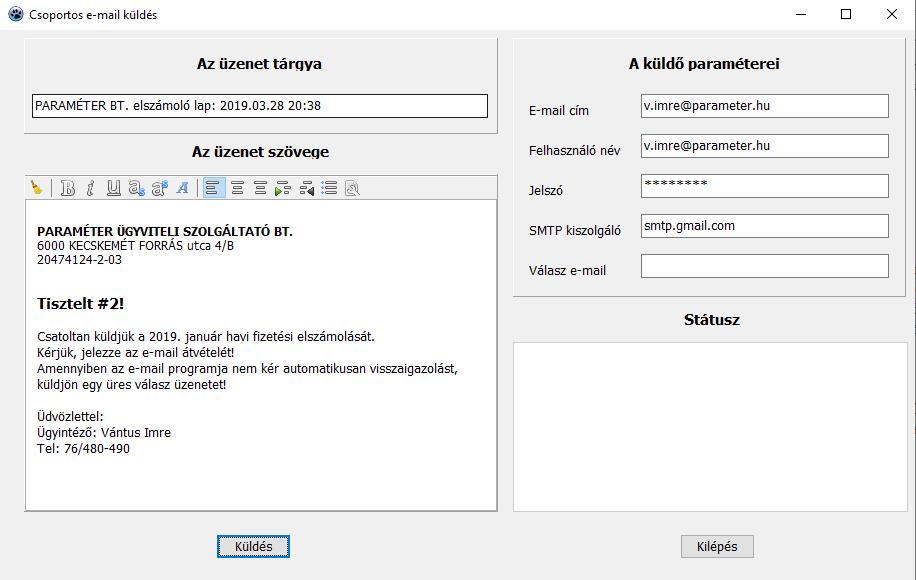Viewport: 916px width, 580px height.
Task: Minimize the Csoportos e-mail küldés window
Action: 801,14
